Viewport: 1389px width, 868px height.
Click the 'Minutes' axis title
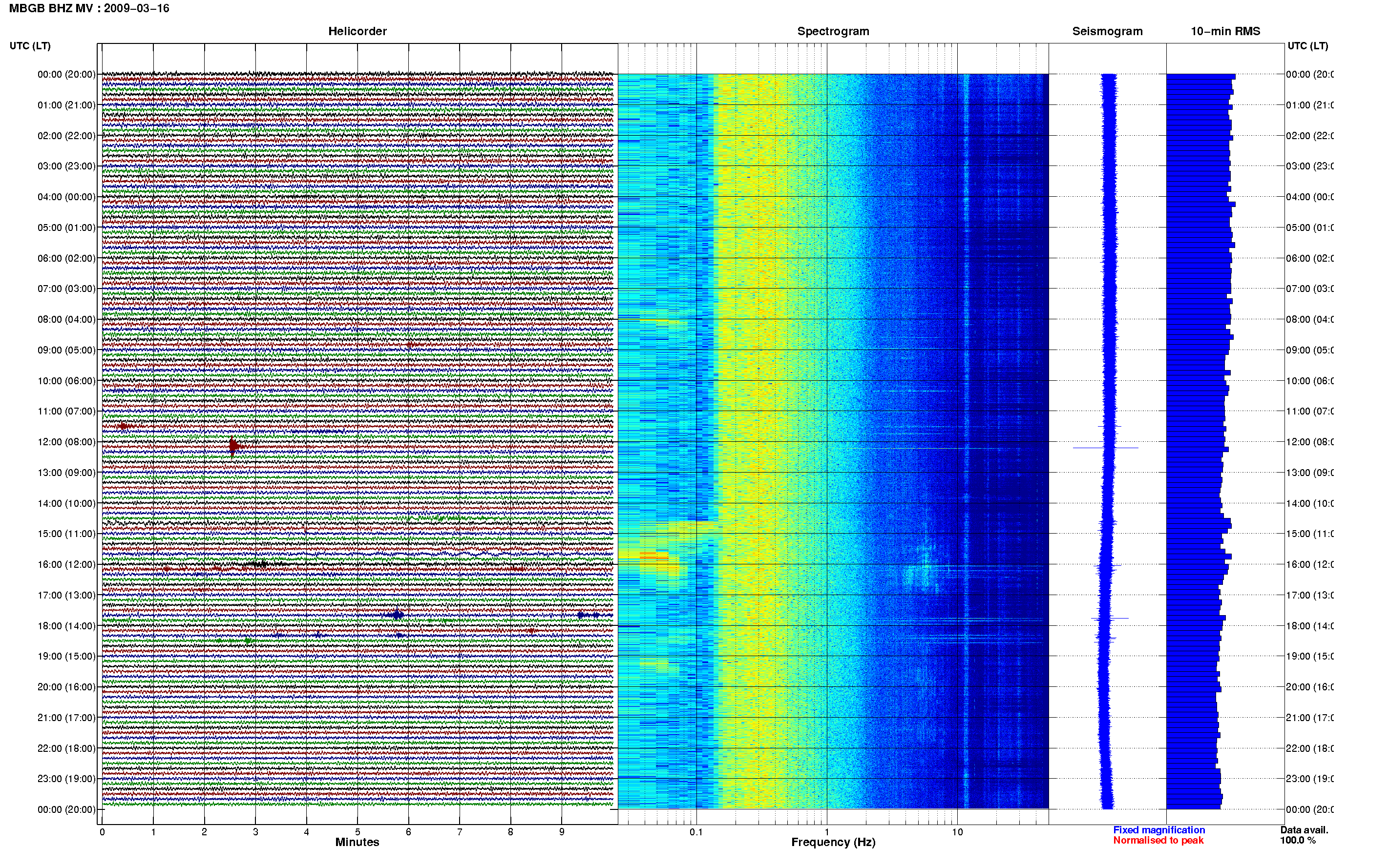357,842
